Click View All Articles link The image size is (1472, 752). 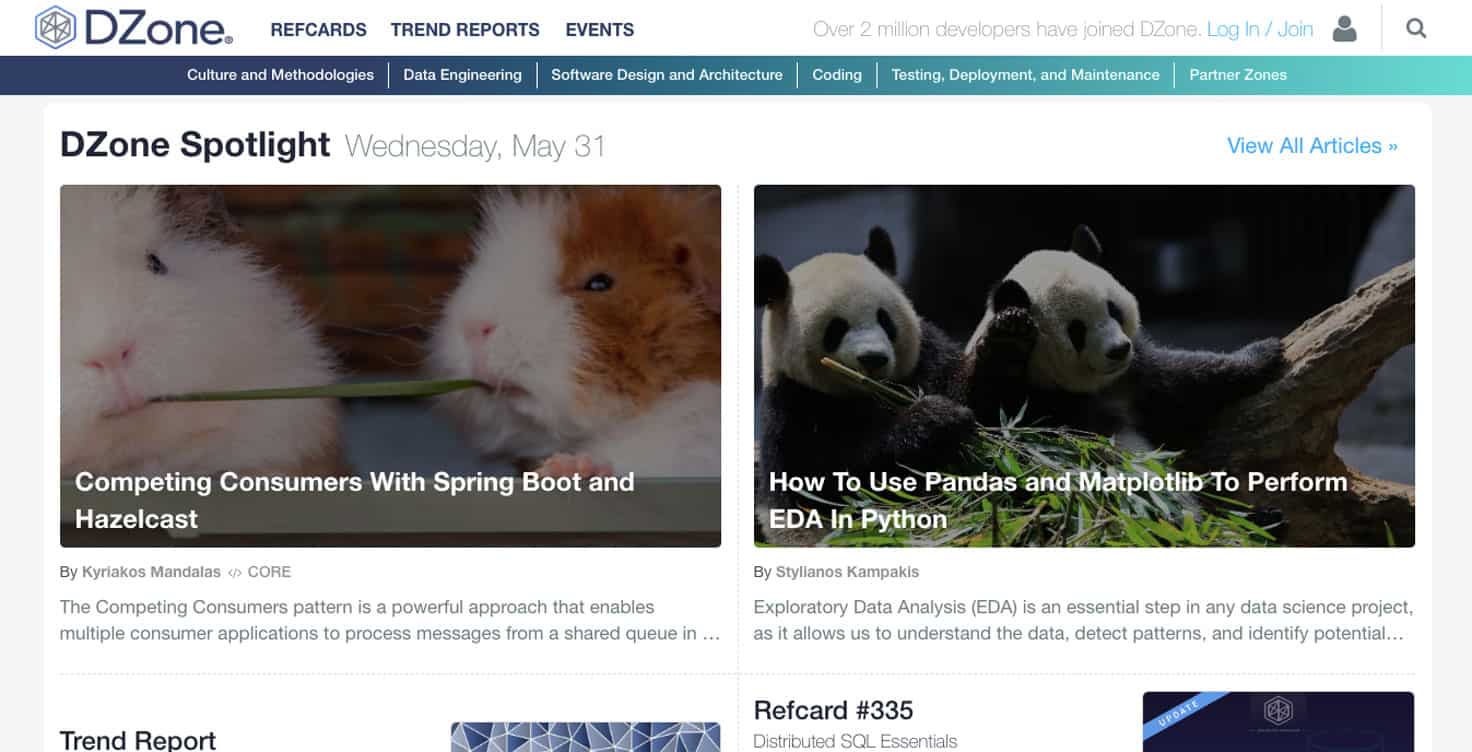[1312, 146]
